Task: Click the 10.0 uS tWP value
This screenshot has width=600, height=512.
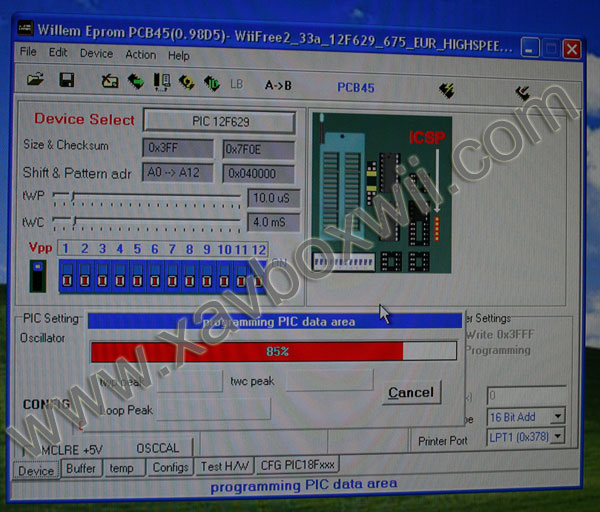Action: pos(273,198)
